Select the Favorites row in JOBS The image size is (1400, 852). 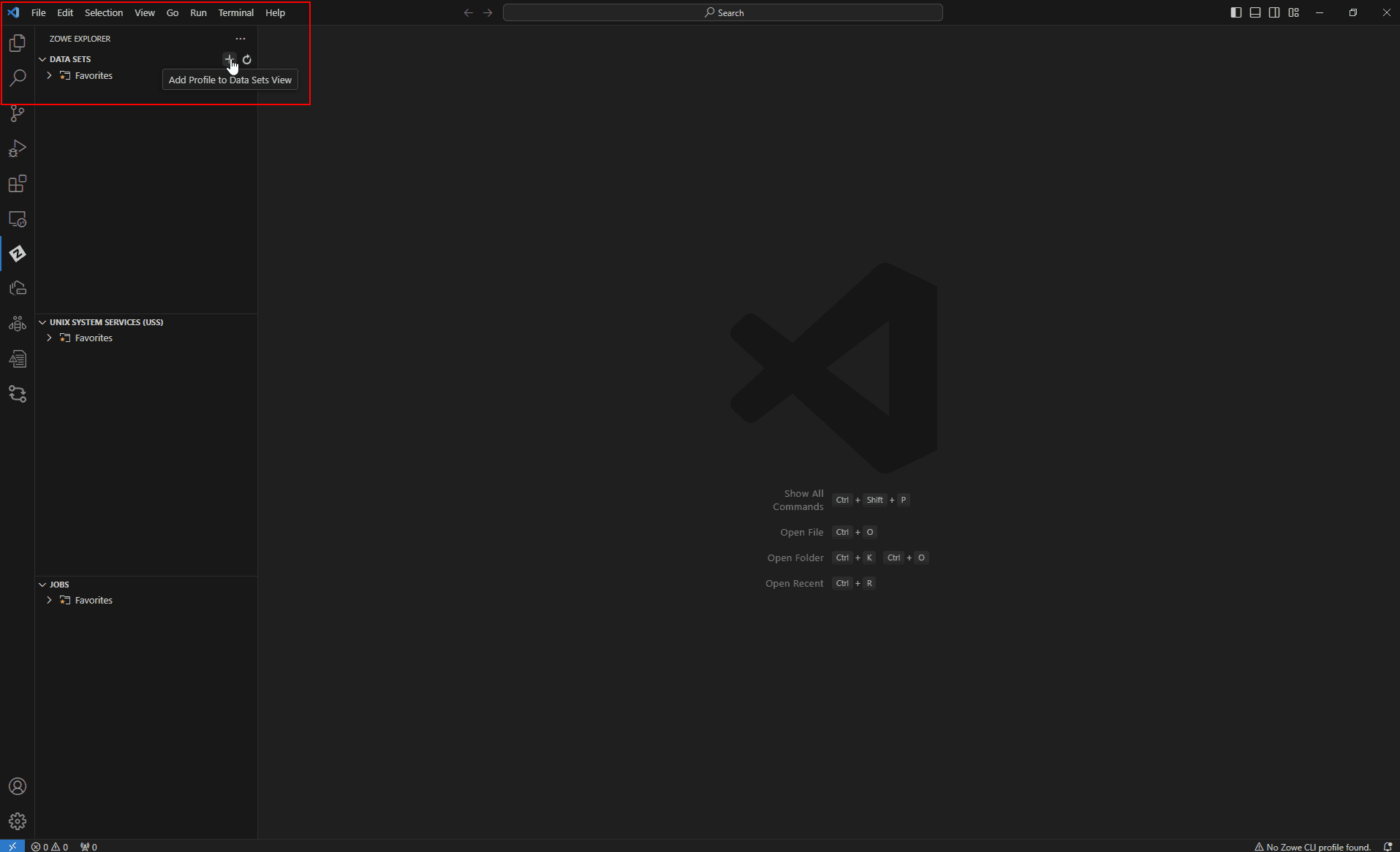point(146,600)
